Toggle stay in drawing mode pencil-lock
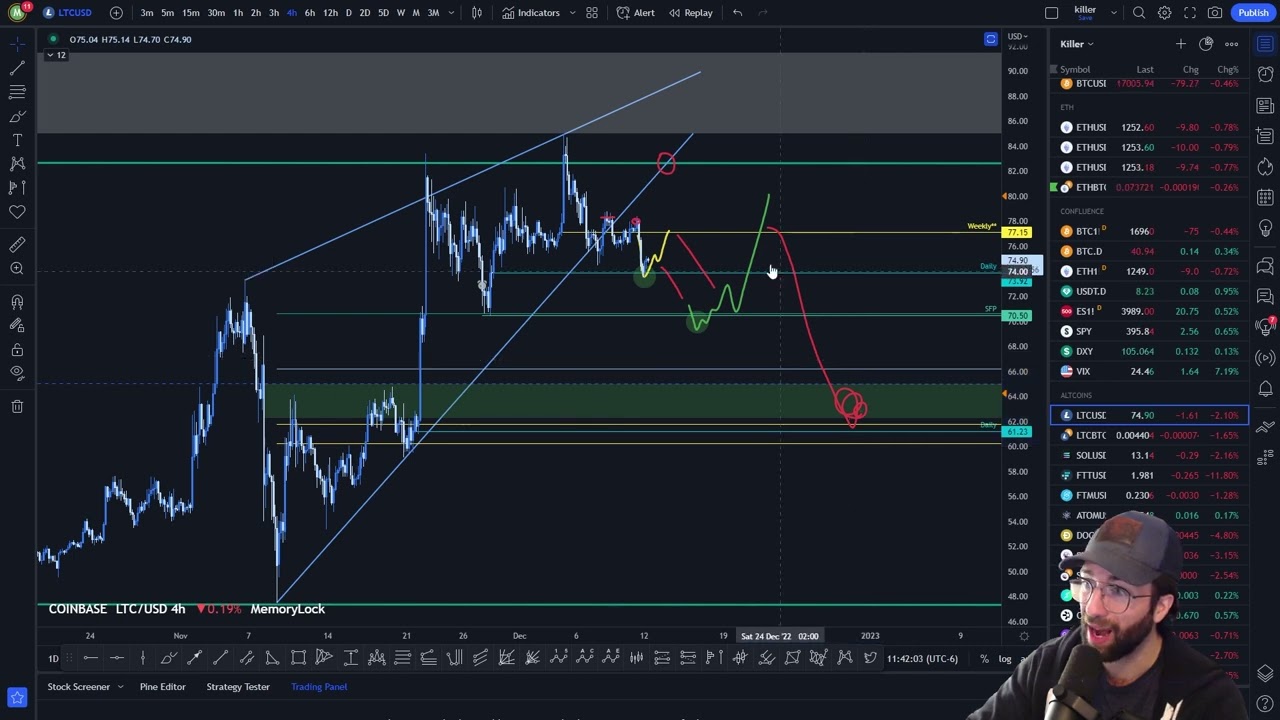Screen dimensions: 1280x720 tap(17, 325)
